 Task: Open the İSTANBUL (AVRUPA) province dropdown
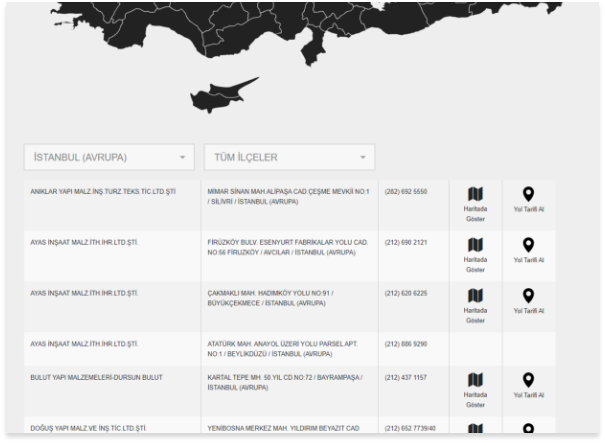(109, 157)
